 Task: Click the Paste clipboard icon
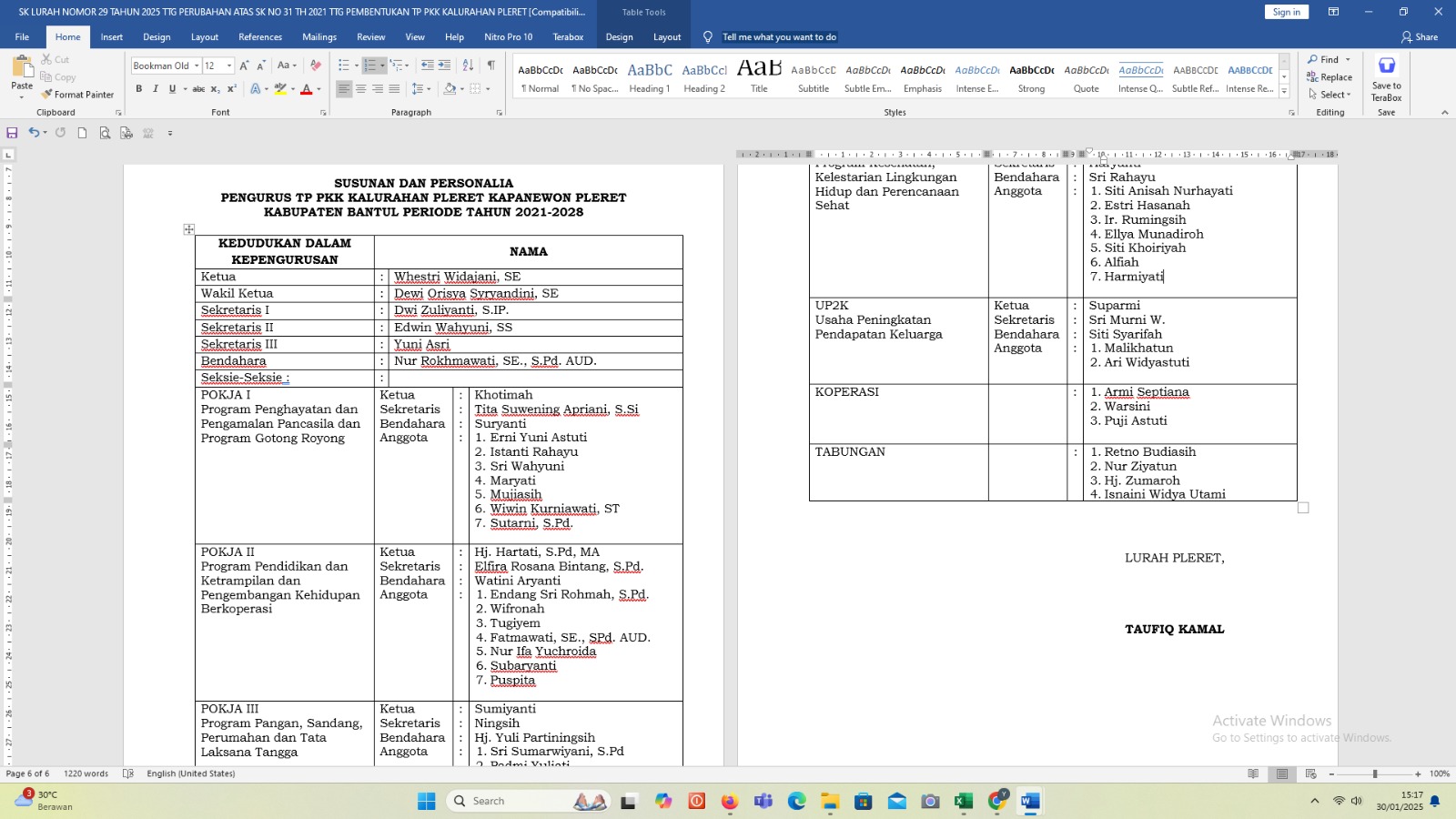coord(22,67)
